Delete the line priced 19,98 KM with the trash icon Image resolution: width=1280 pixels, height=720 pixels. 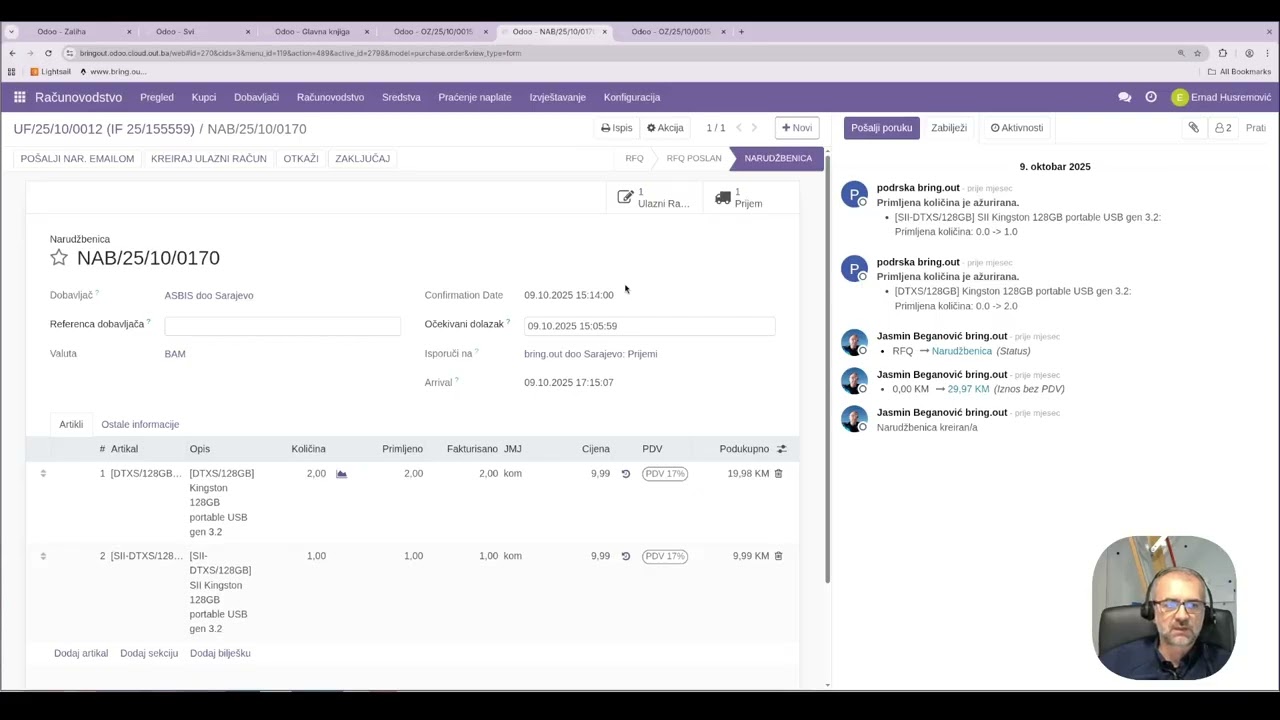click(x=778, y=473)
